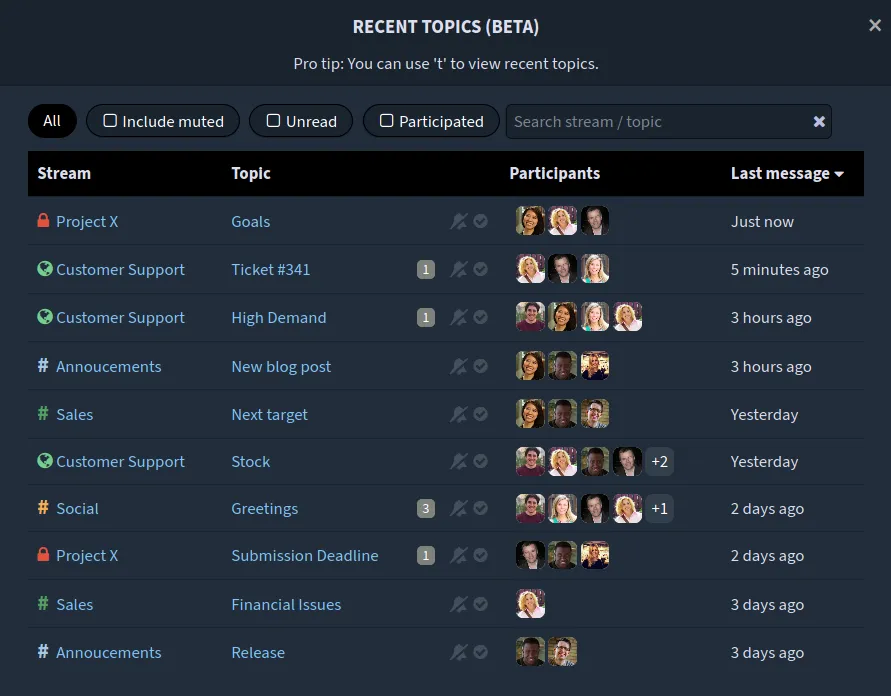The height and width of the screenshot is (696, 891).
Task: Select the All filter tab
Action: (x=52, y=121)
